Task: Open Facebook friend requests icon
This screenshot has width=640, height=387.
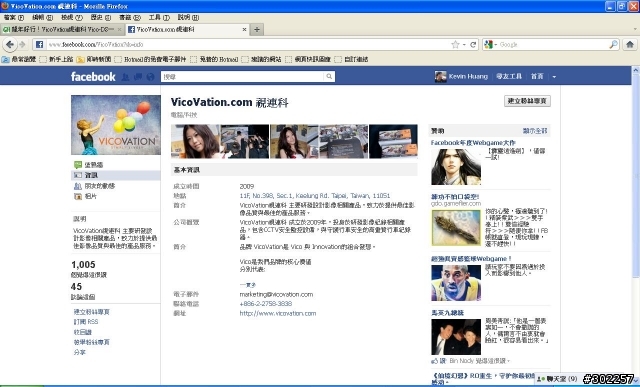Action: pyautogui.click(x=125, y=76)
